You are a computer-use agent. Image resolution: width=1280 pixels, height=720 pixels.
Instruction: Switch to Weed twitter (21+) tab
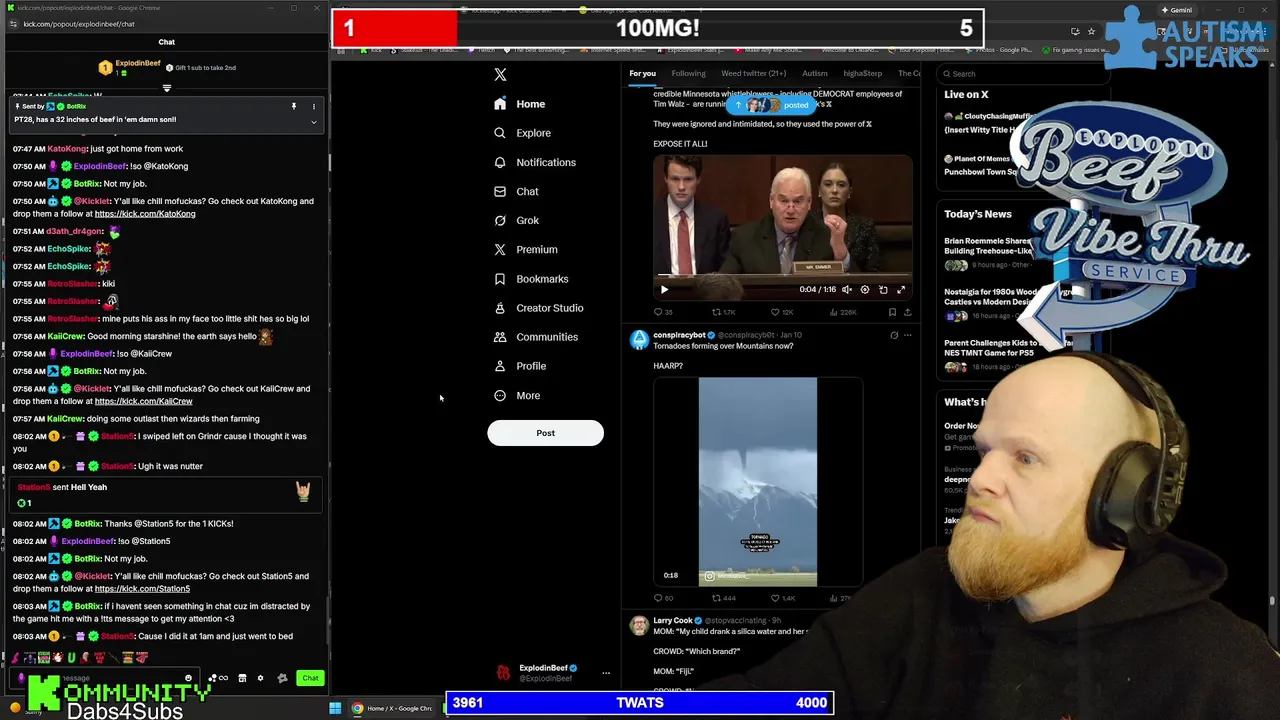point(754,73)
